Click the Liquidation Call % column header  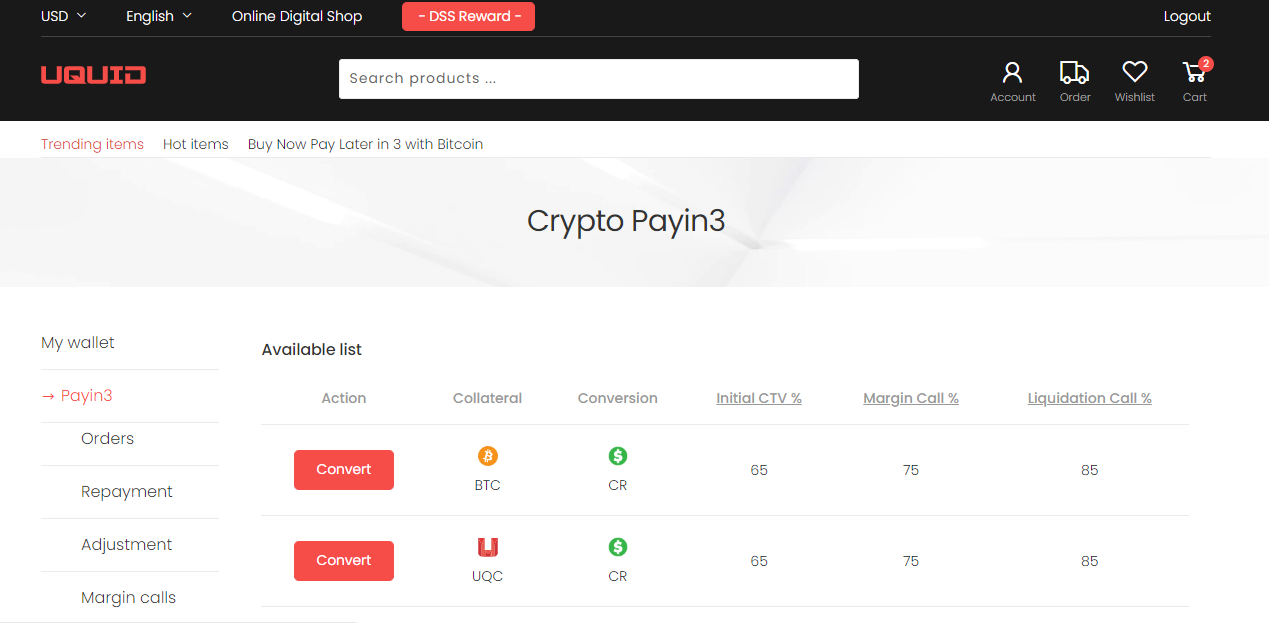point(1090,398)
